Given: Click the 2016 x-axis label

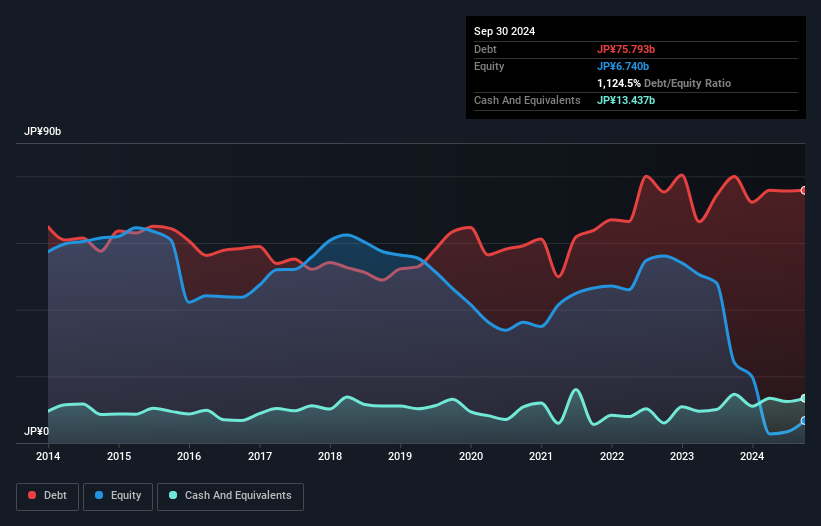Looking at the screenshot, I should pyautogui.click(x=189, y=456).
